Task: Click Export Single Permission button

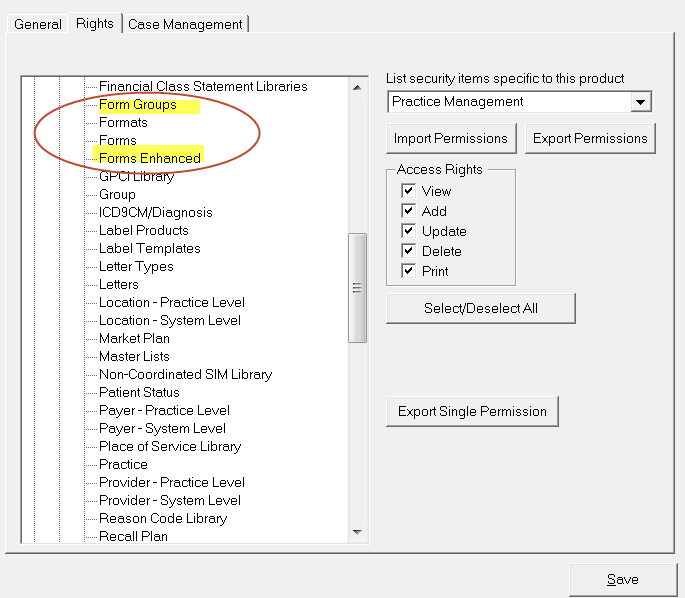Action: [x=472, y=411]
